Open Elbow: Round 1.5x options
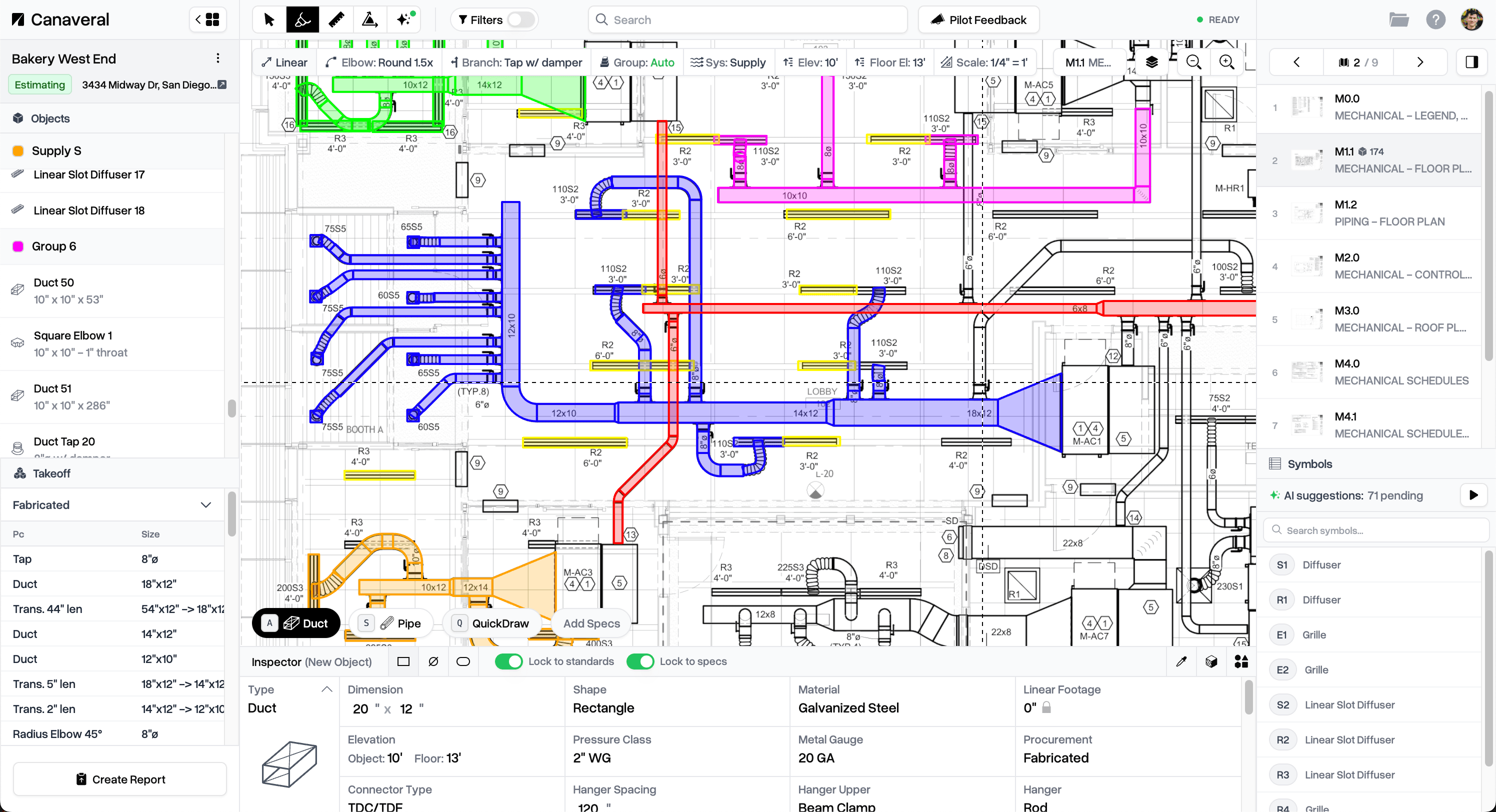 (x=380, y=62)
